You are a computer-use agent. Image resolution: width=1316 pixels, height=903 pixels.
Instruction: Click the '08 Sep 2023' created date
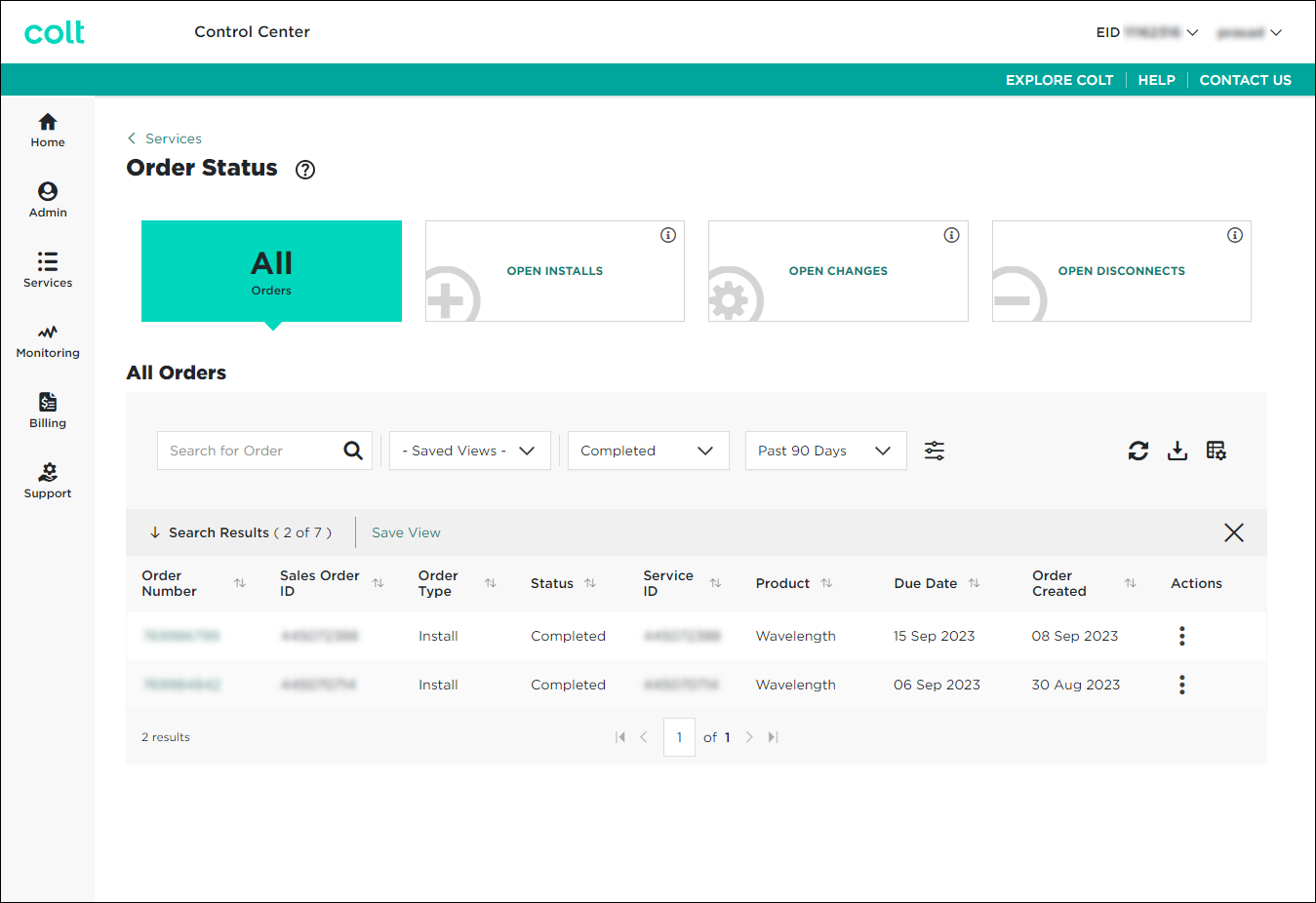click(1075, 636)
